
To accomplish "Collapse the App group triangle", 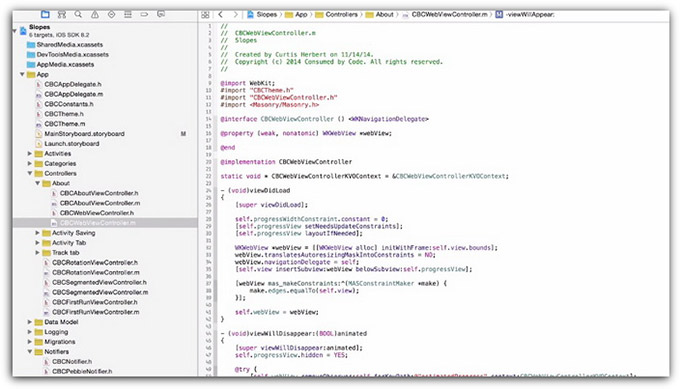I will (22, 74).
